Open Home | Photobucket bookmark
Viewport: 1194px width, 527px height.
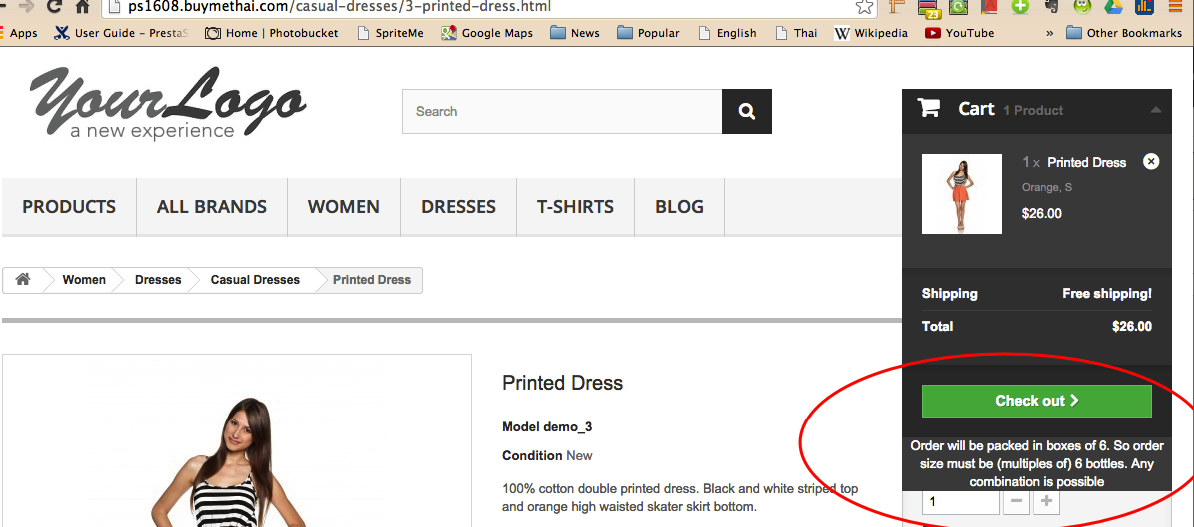(272, 33)
